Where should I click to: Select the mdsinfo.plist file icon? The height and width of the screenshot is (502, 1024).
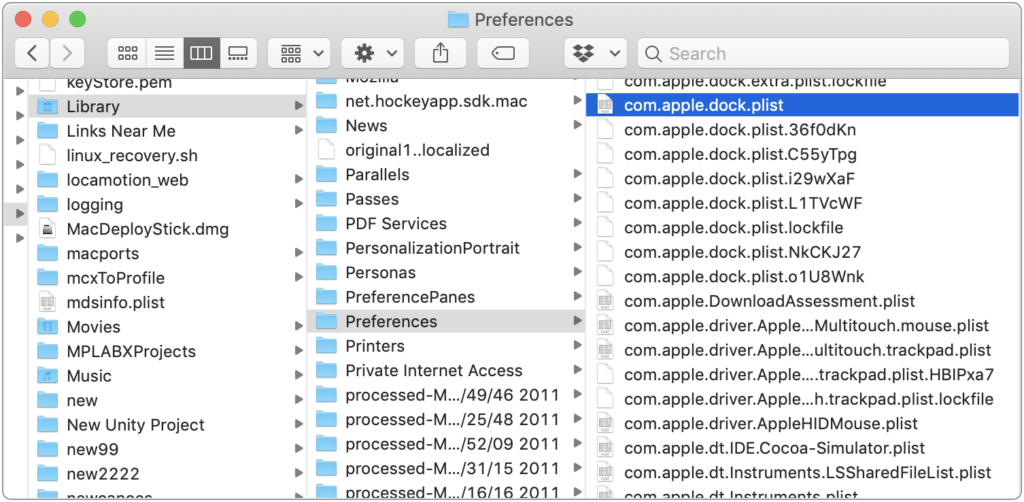48,302
